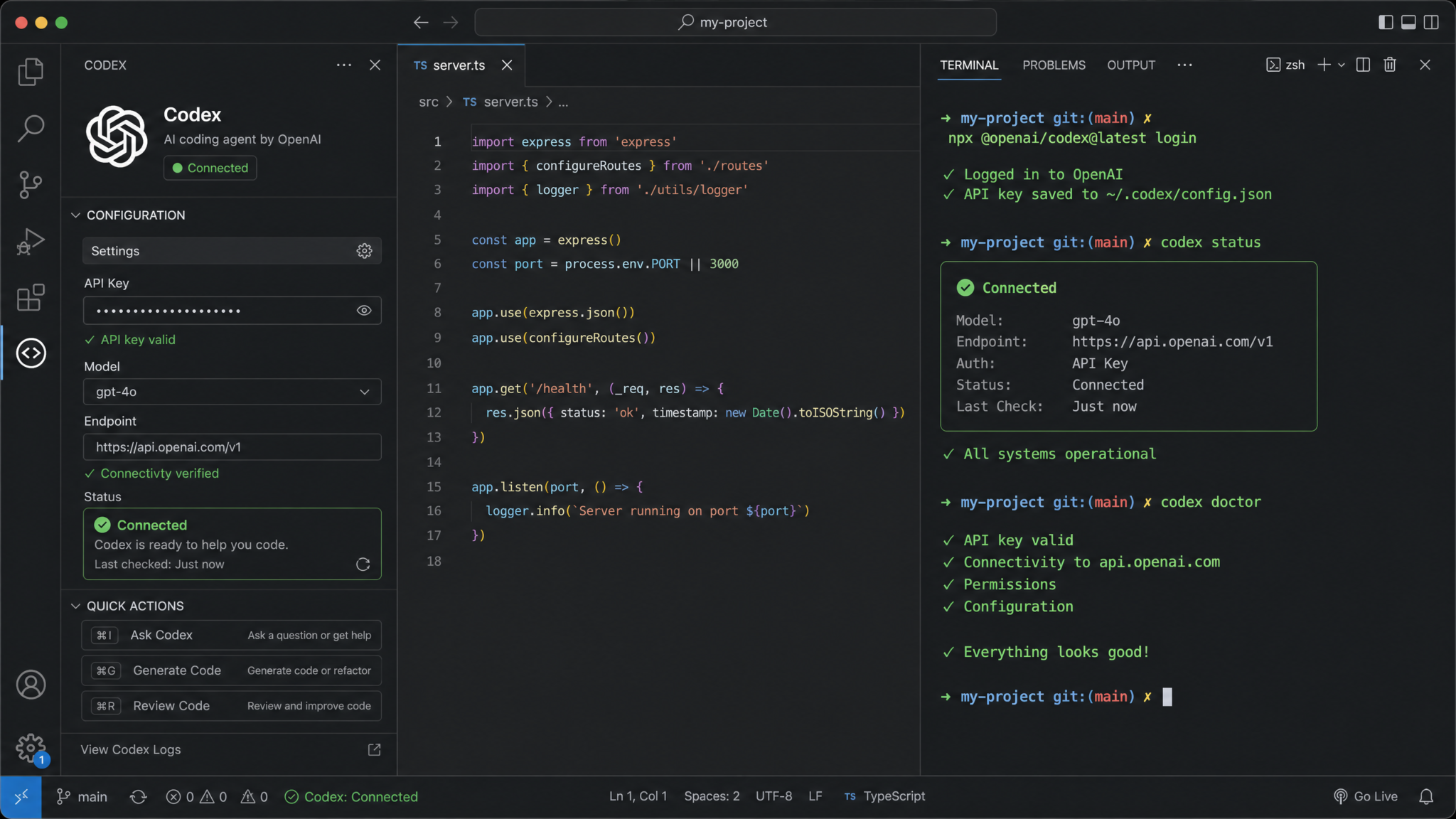Start Go Live server
The image size is (1456, 819).
(1366, 796)
